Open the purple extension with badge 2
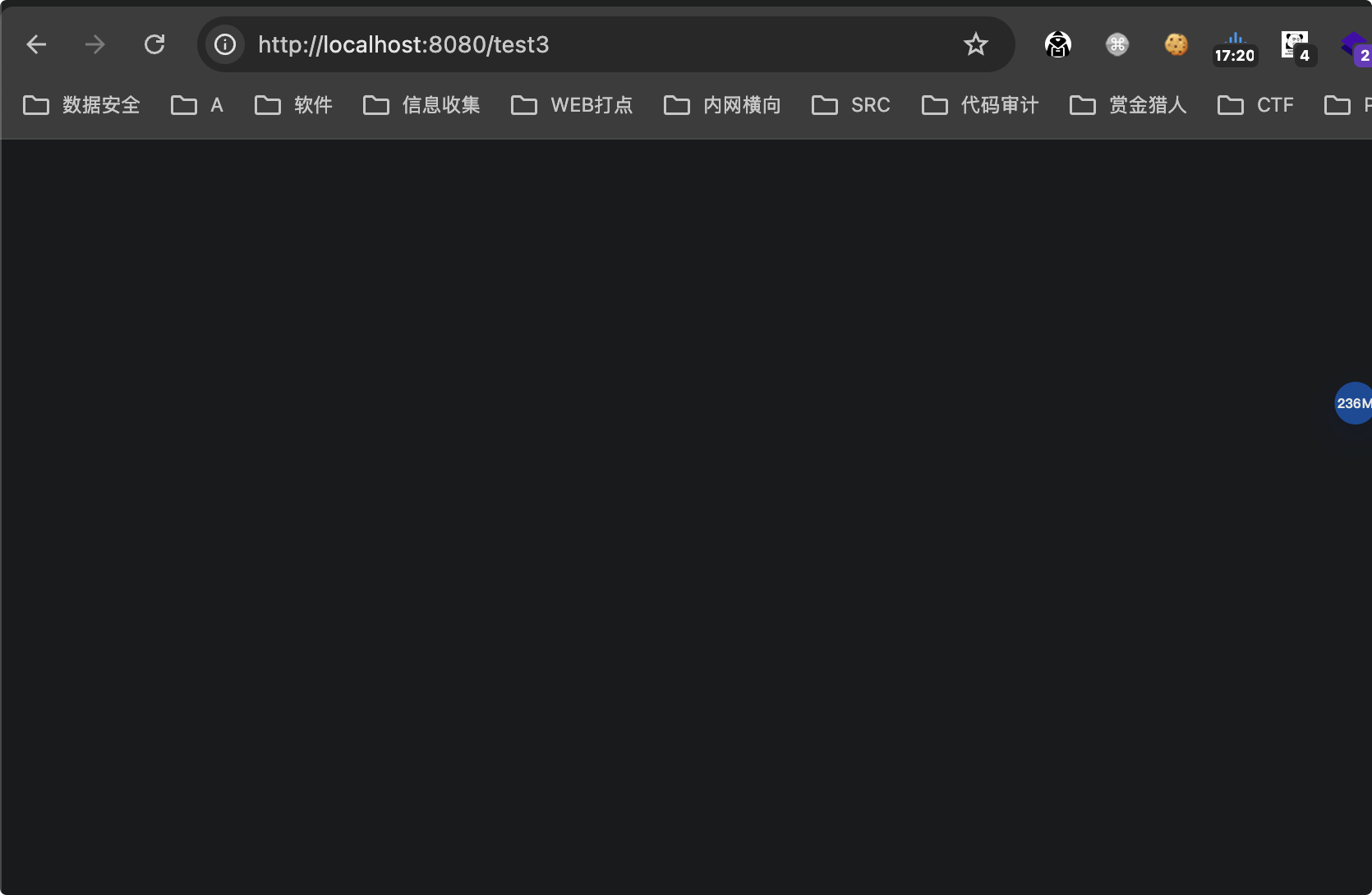1372x895 pixels. coord(1356,48)
